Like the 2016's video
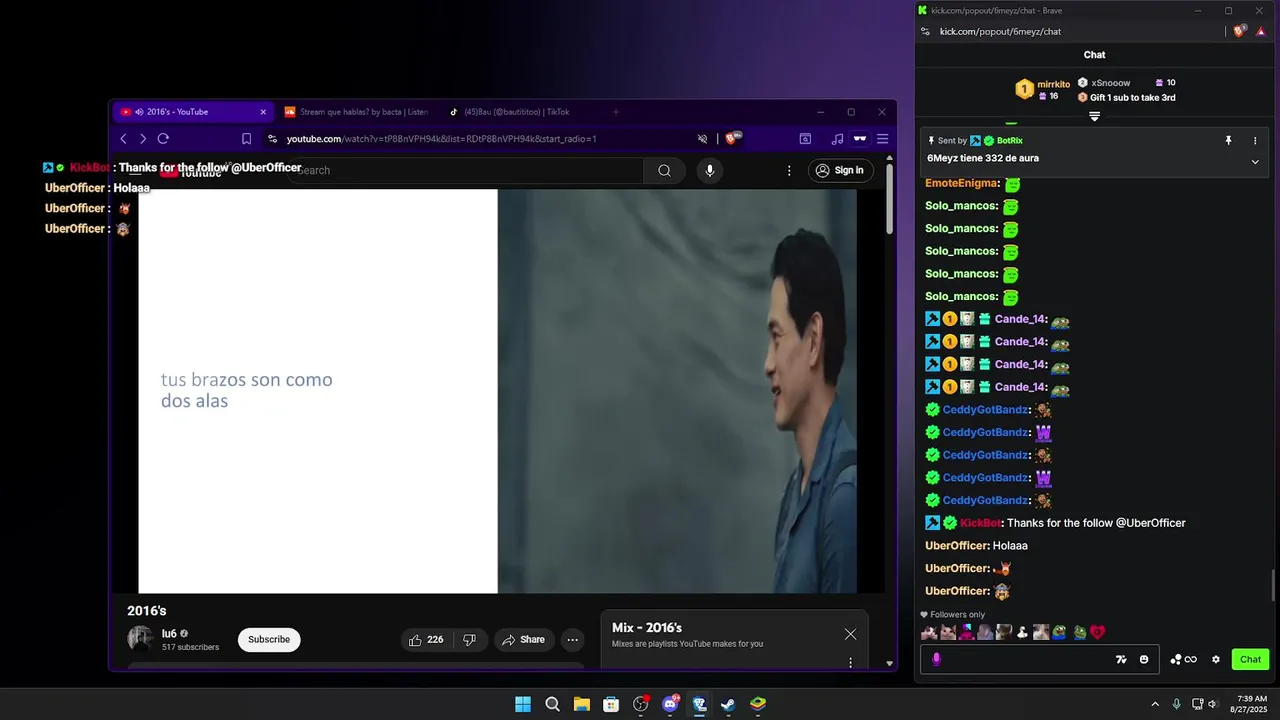Screen dimensions: 1280x720 426,640
